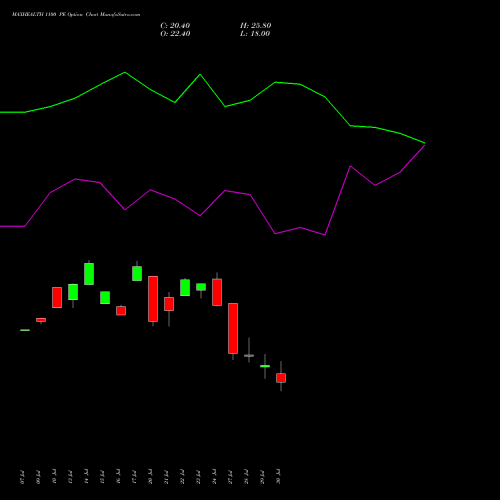Click the 27 Jul date axis label
This screenshot has width=500, height=500.
pyautogui.click(x=230, y=477)
